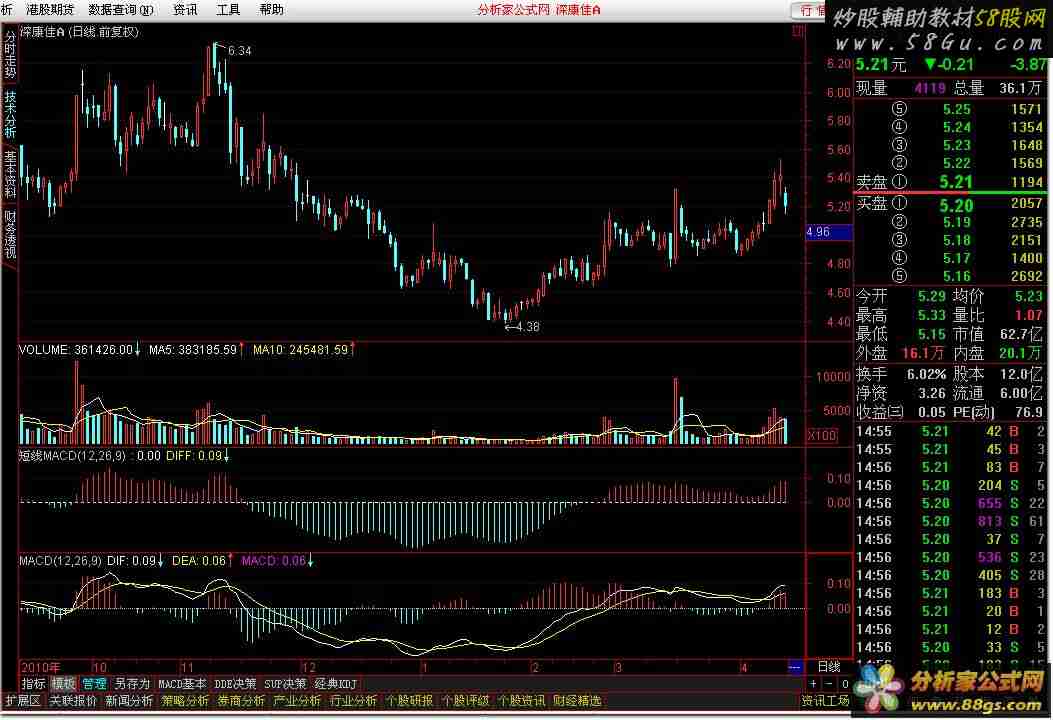The height and width of the screenshot is (720, 1053).
Task: Click the 短线MACD(12,26,9) indicator title
Action: point(72,455)
